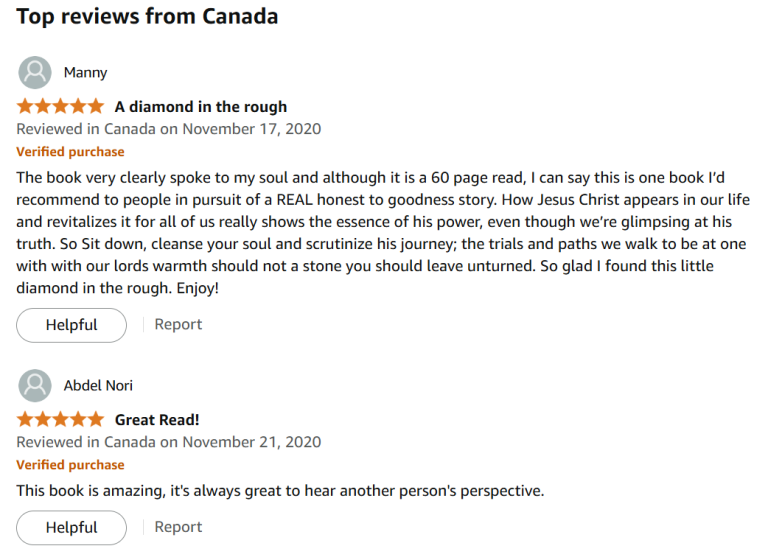Click Abdel Nori's profile avatar icon
Image resolution: width=768 pixels, height=557 pixels.
35,386
